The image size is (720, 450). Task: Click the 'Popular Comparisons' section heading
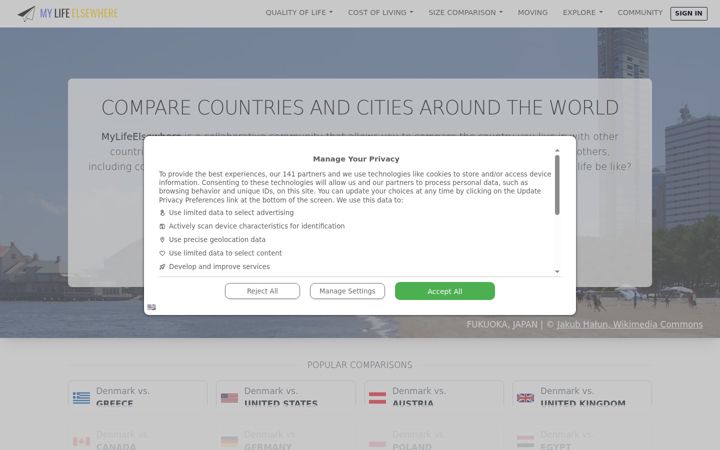click(x=360, y=365)
